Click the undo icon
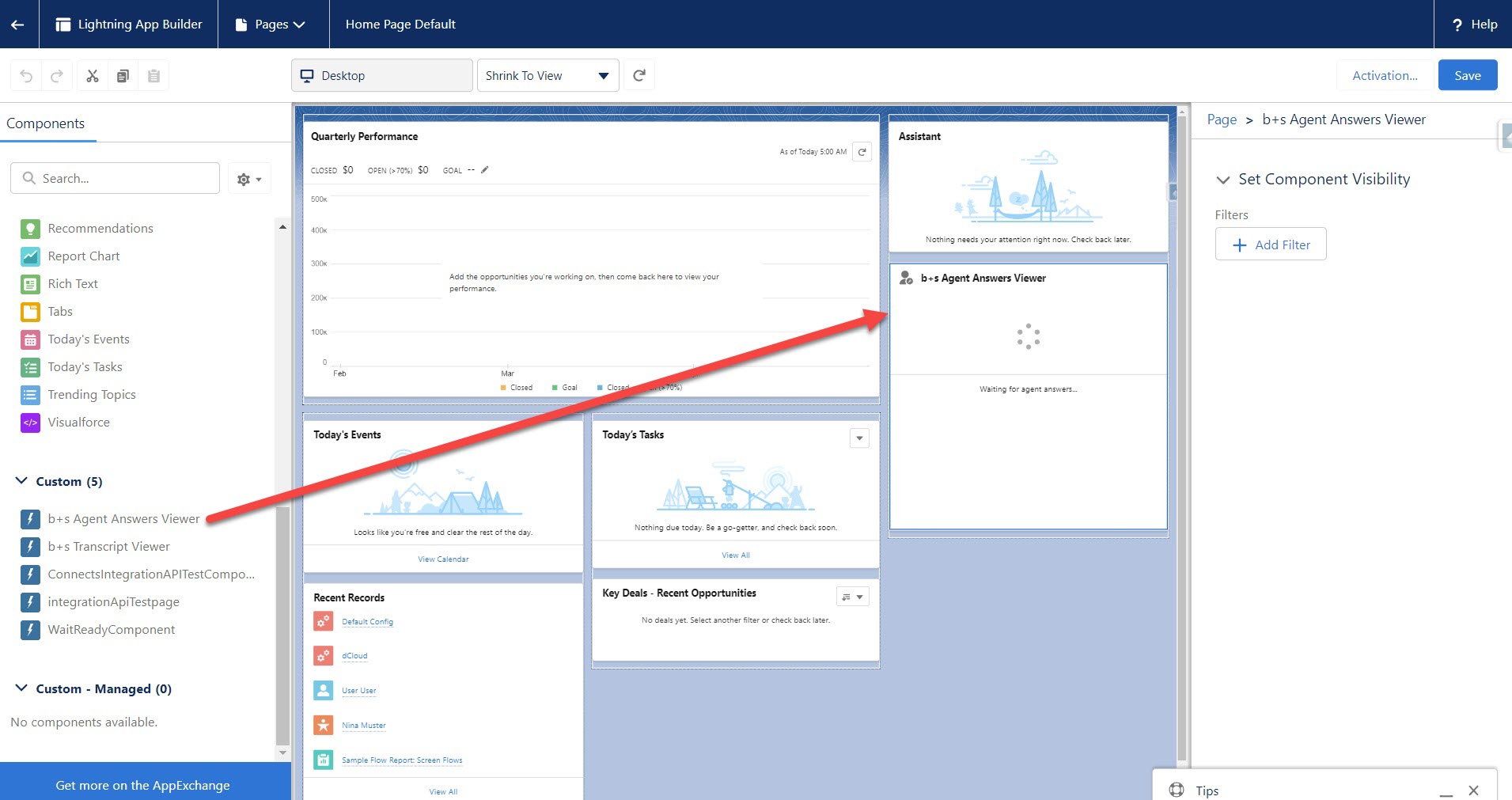This screenshot has height=800, width=1512. (x=26, y=76)
